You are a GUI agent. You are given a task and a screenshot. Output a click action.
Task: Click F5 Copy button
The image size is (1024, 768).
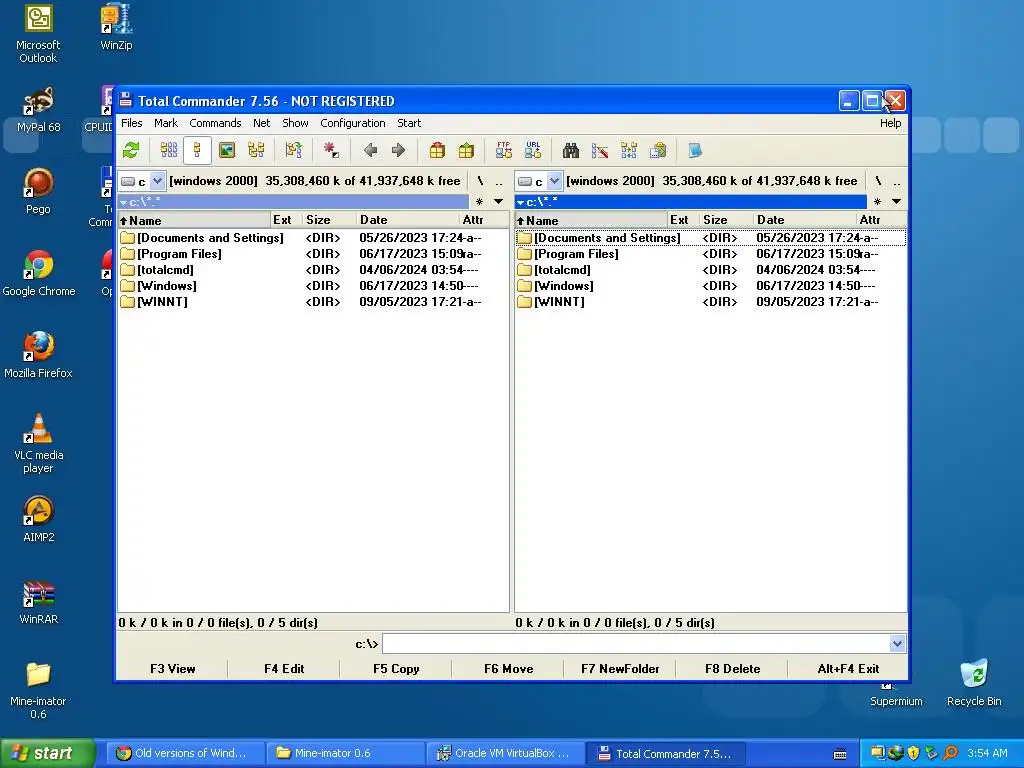pos(396,669)
